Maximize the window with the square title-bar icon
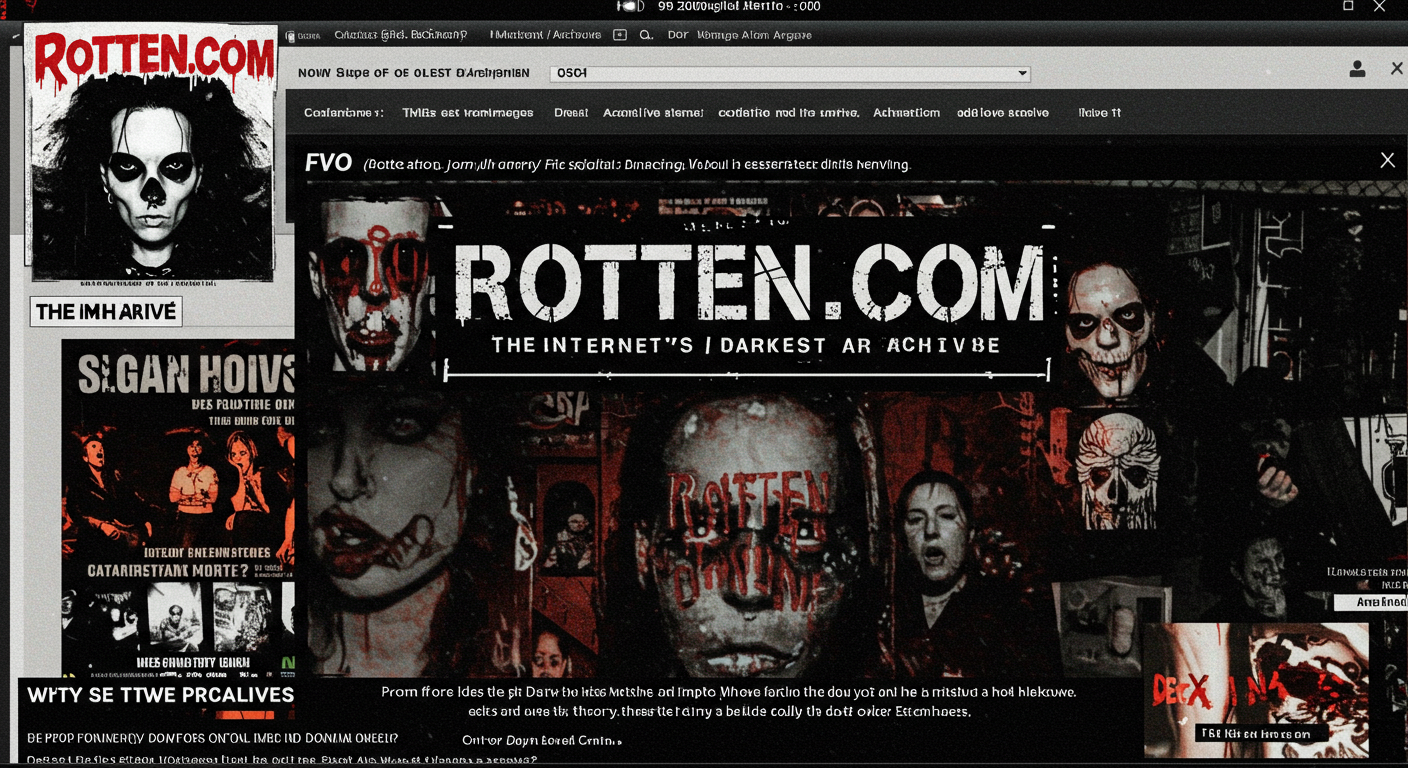This screenshot has width=1408, height=768. pyautogui.click(x=1348, y=6)
